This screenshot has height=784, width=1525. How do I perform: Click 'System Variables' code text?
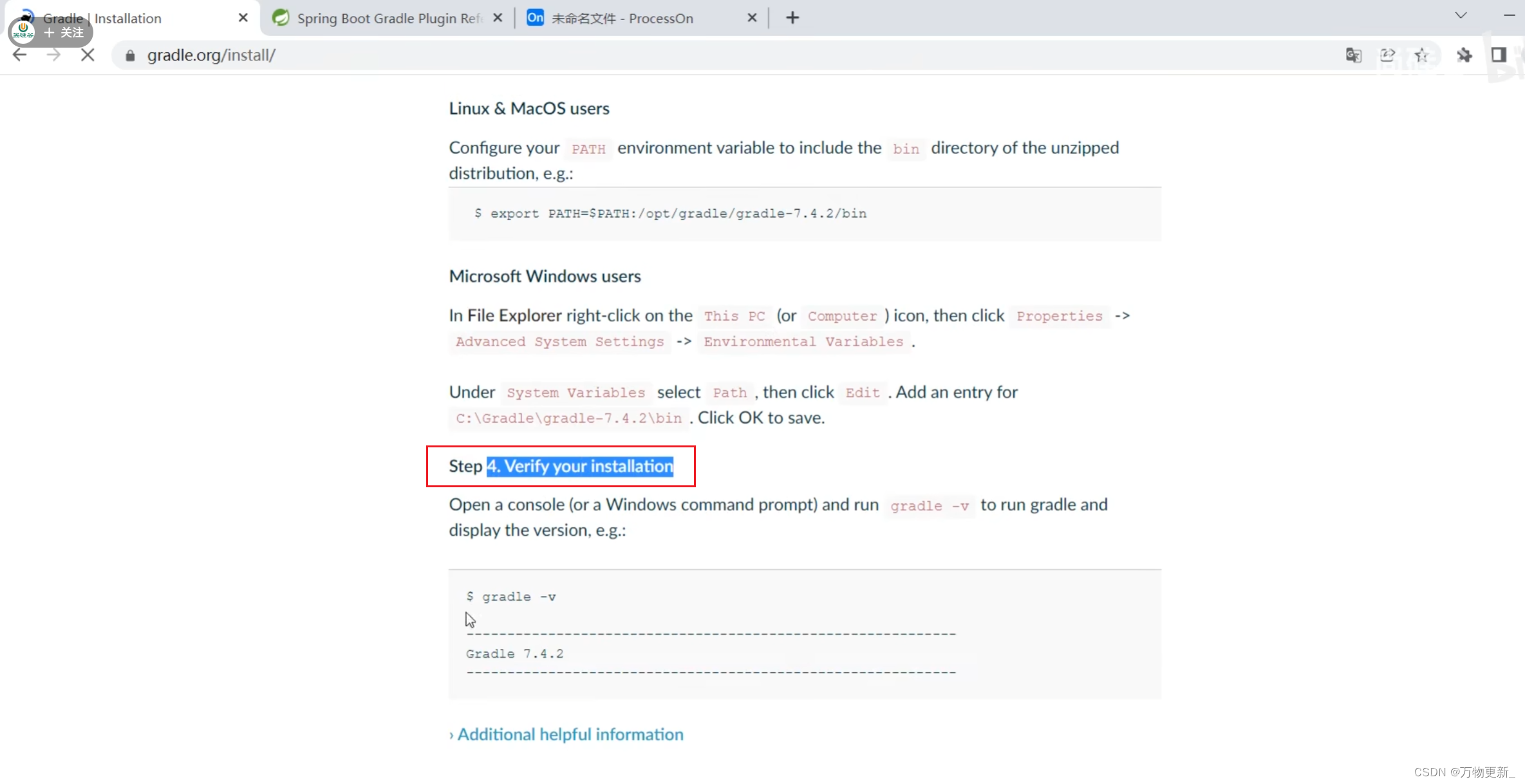click(576, 393)
